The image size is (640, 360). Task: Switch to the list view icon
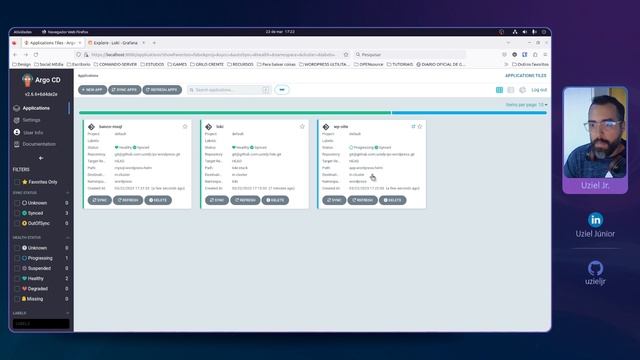[x=511, y=90]
